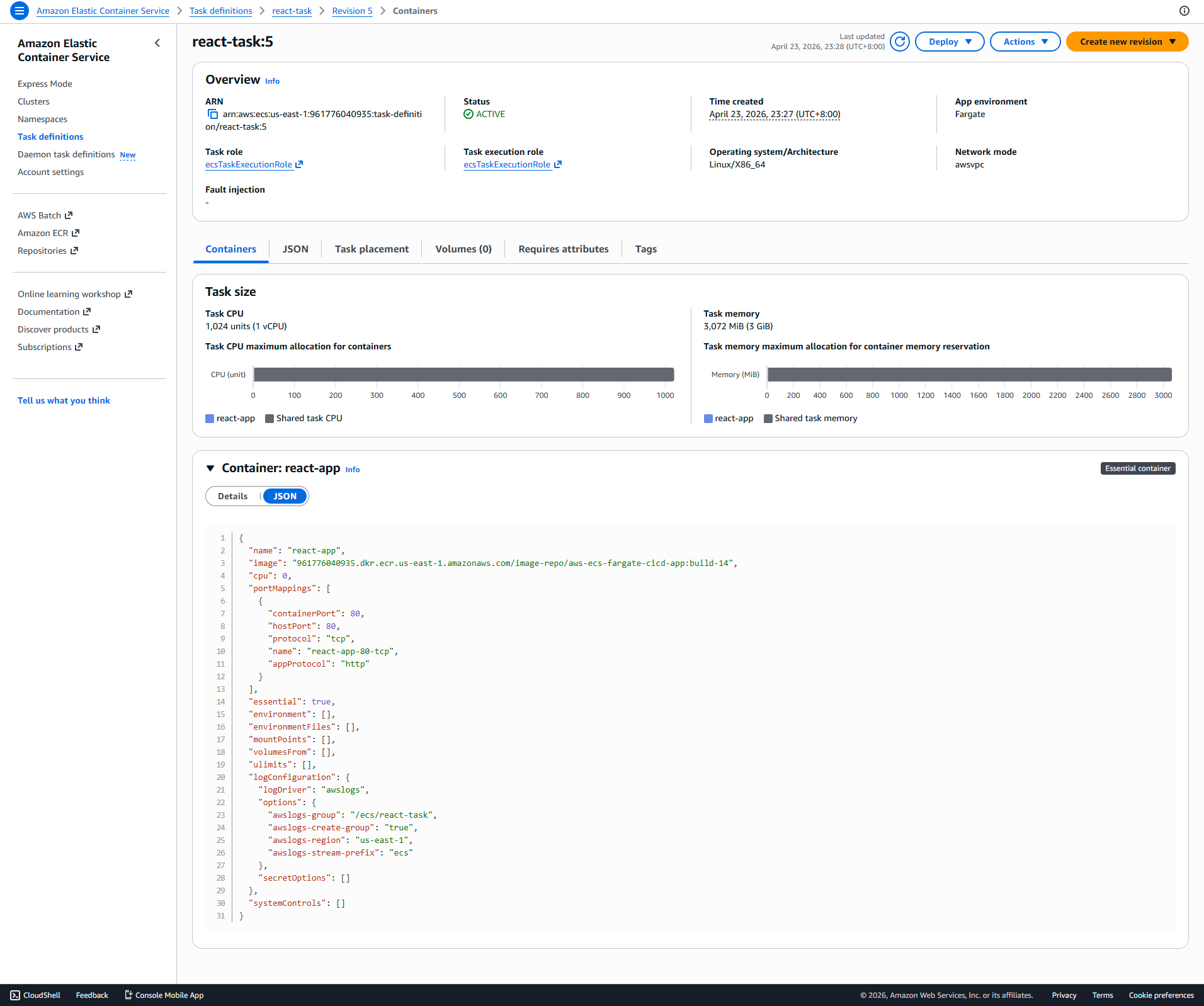Image resolution: width=1204 pixels, height=1006 pixels.
Task: Switch to the Tags tab
Action: (x=645, y=249)
